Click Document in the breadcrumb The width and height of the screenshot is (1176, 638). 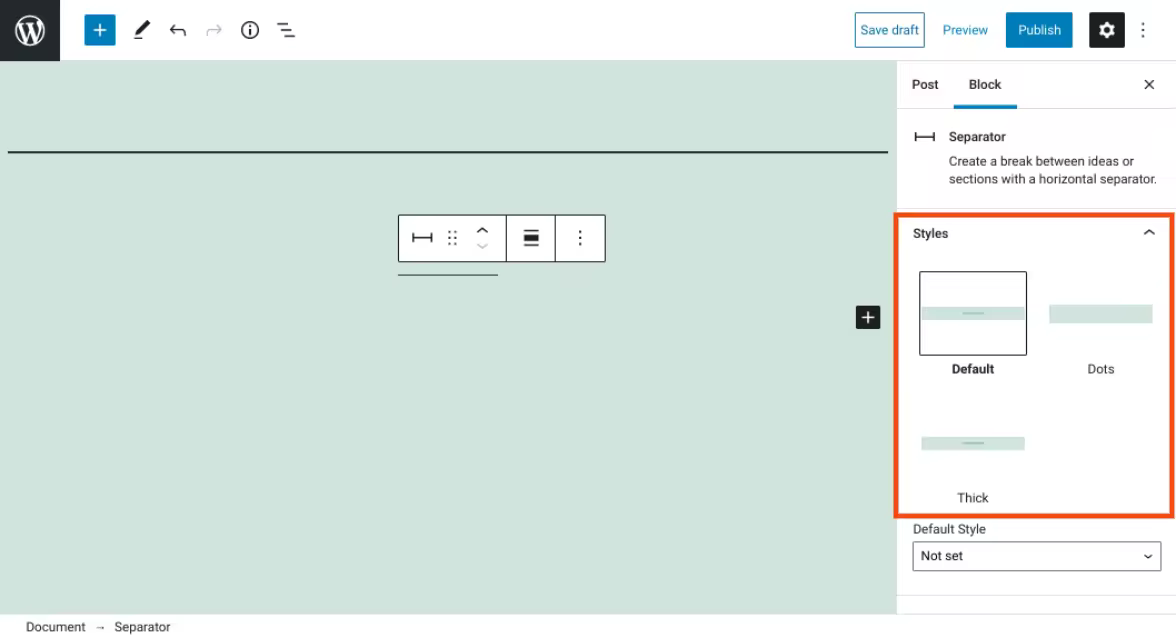click(56, 627)
